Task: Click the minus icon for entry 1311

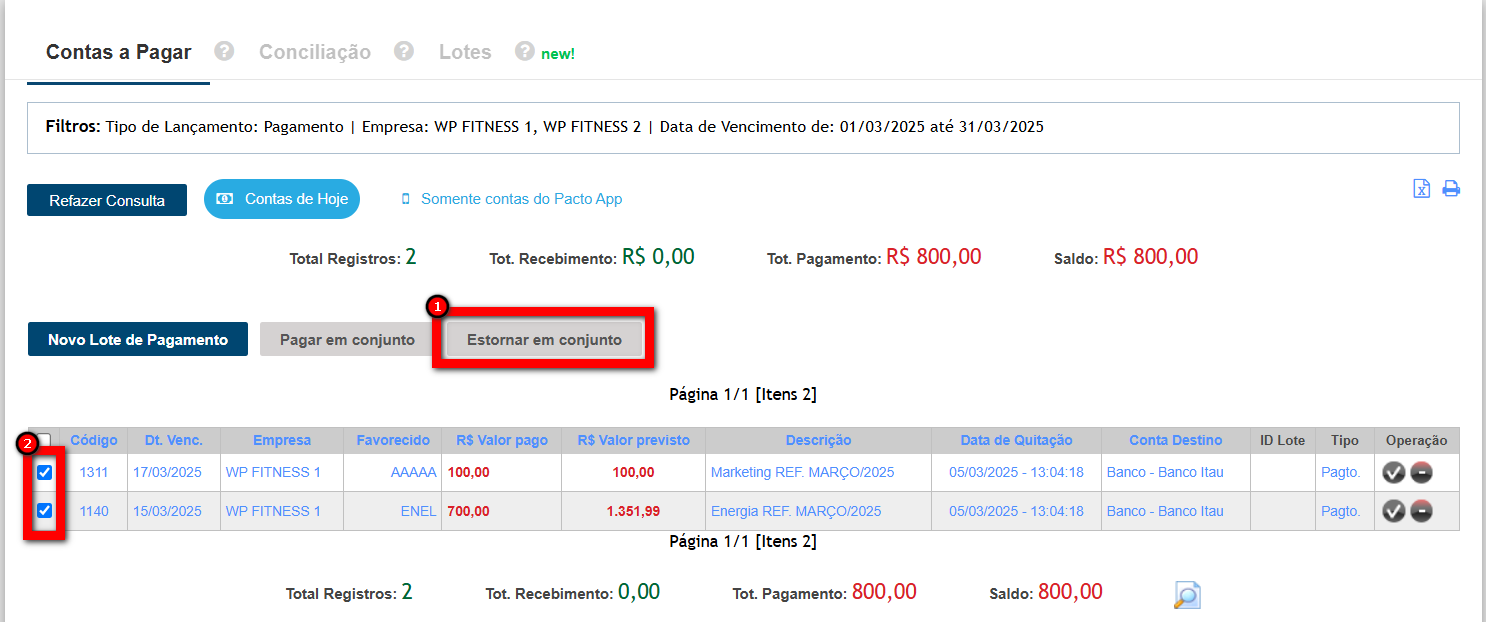Action: [1421, 473]
